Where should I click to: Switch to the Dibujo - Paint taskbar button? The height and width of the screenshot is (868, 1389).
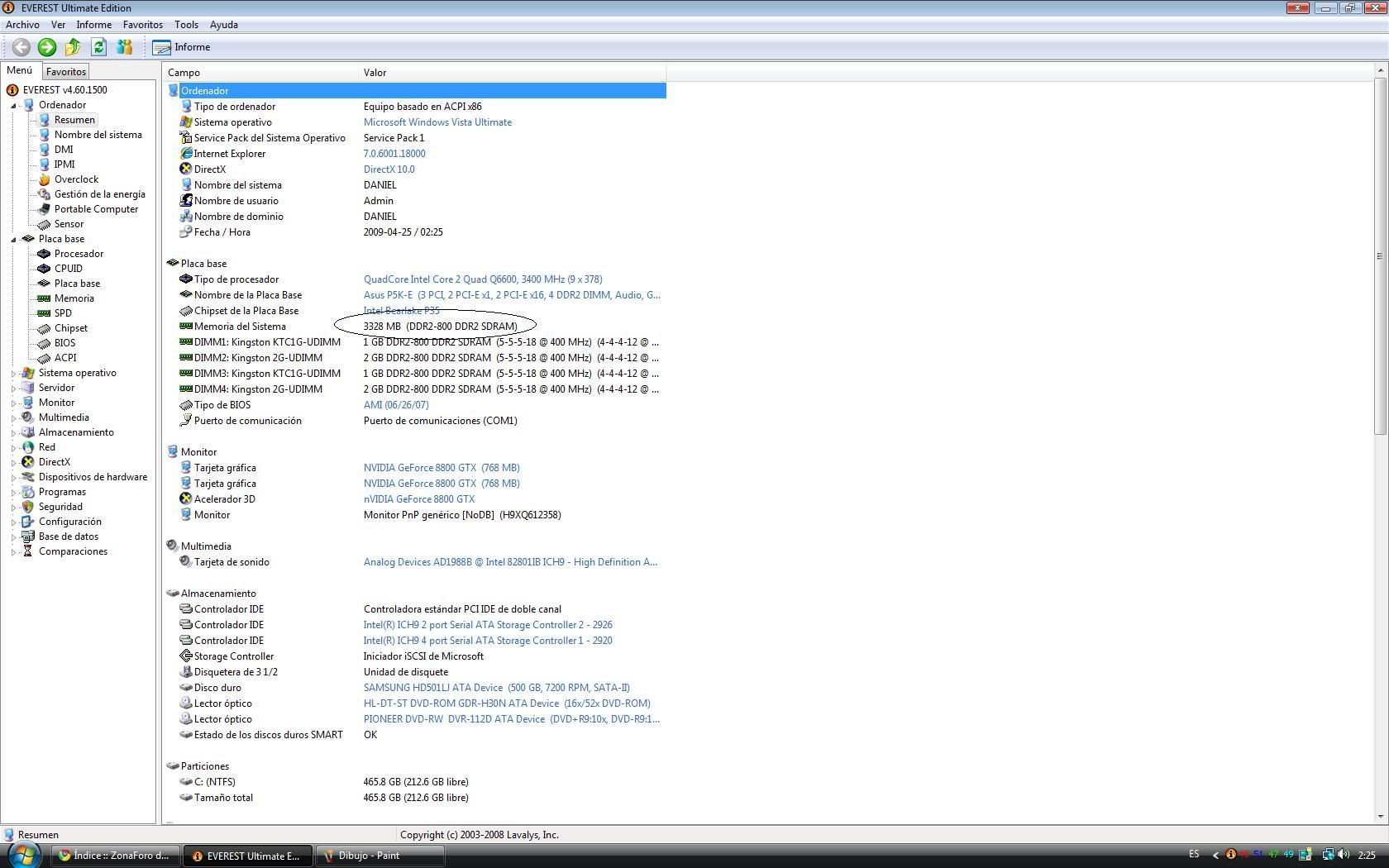click(x=381, y=856)
